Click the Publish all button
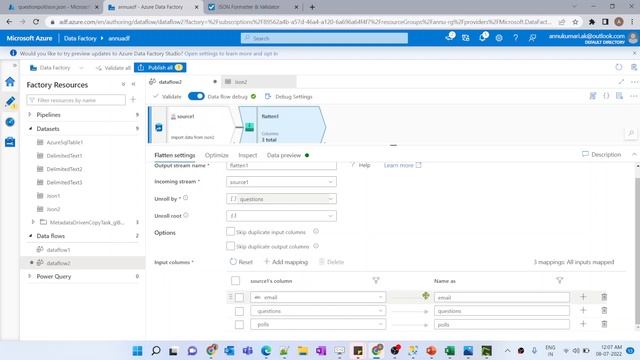The width and height of the screenshot is (640, 360). (160, 67)
